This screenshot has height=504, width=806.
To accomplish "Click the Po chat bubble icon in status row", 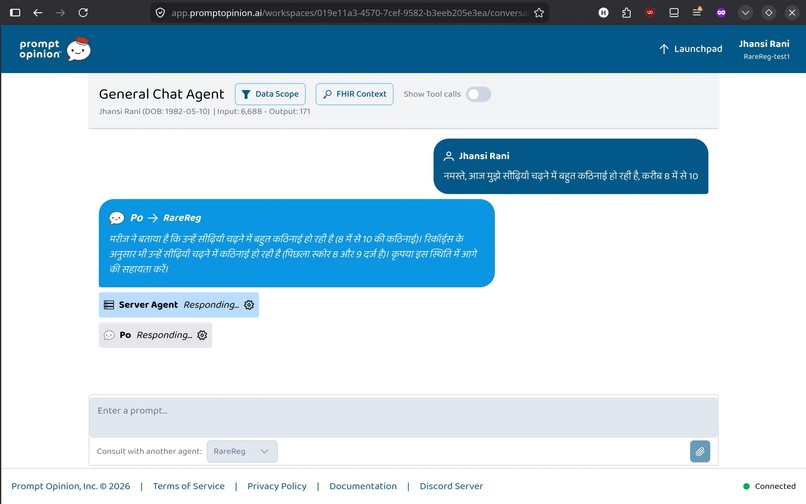I will pos(109,335).
